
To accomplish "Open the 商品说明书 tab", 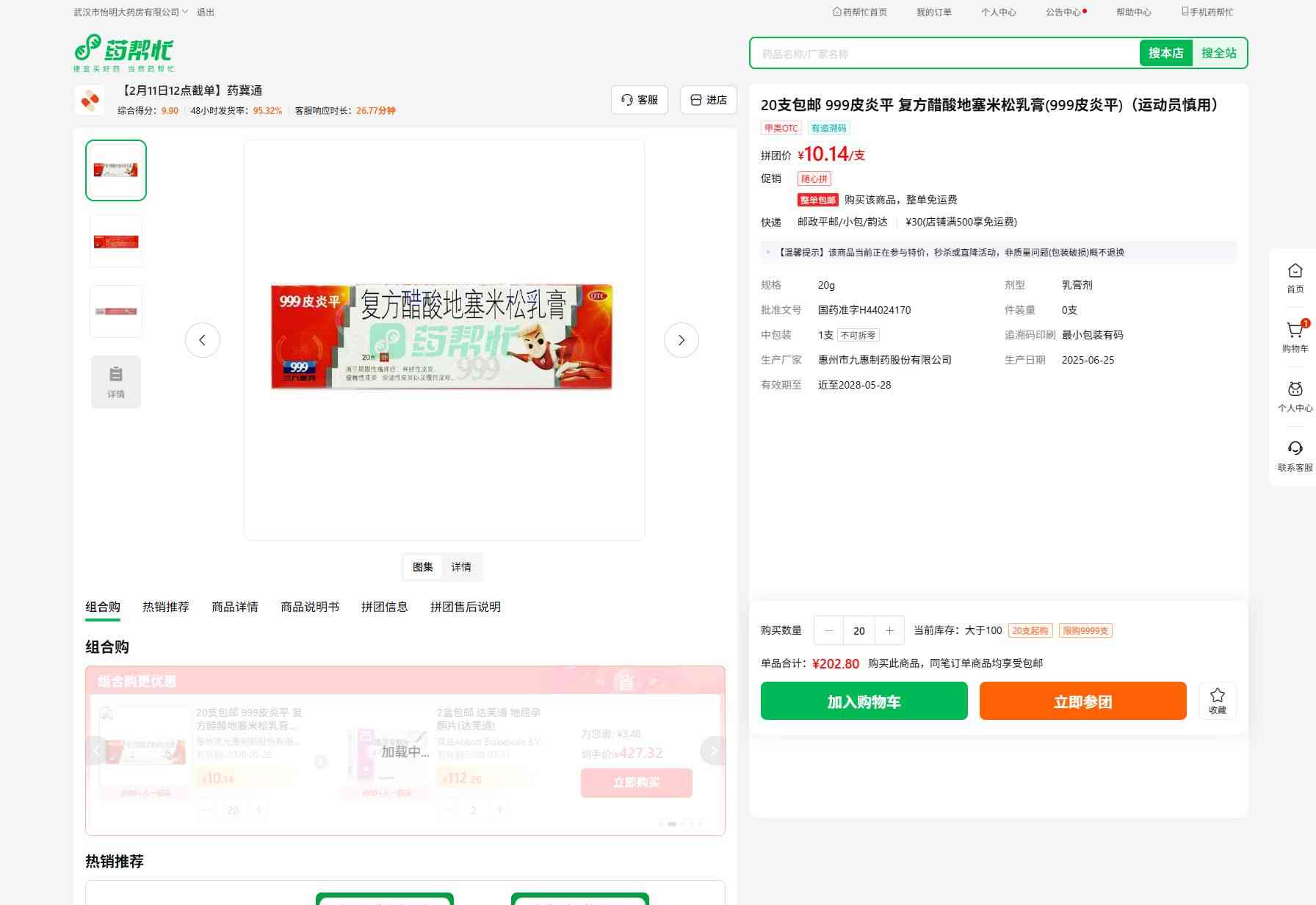I will (x=309, y=607).
